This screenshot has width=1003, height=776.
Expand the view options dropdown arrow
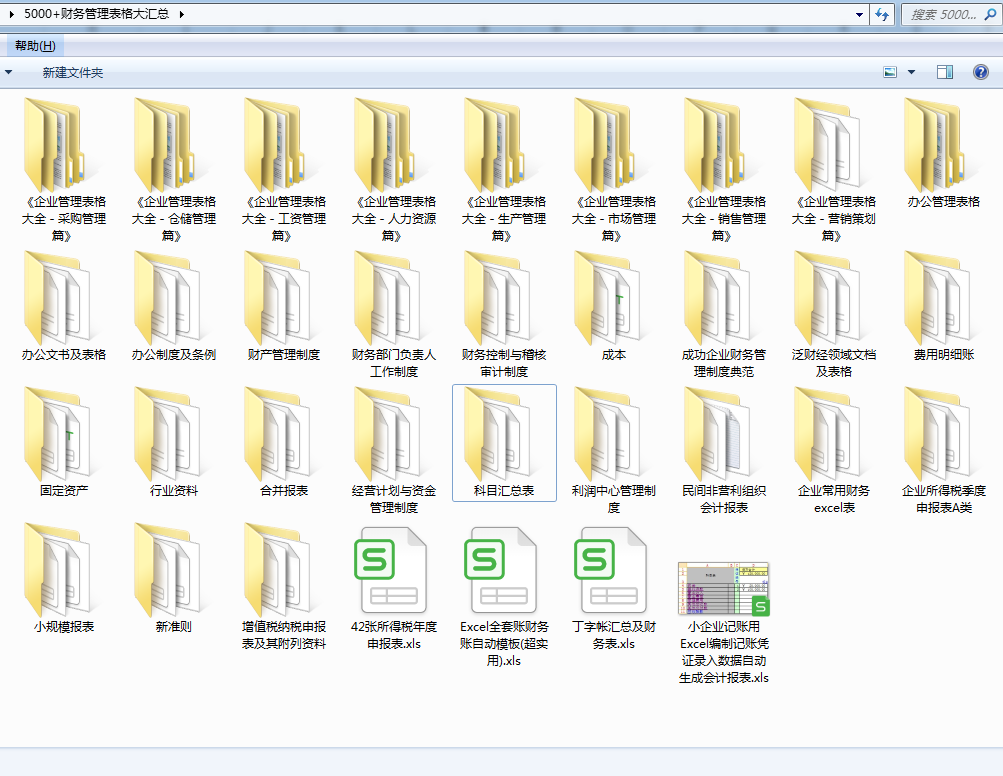(912, 72)
